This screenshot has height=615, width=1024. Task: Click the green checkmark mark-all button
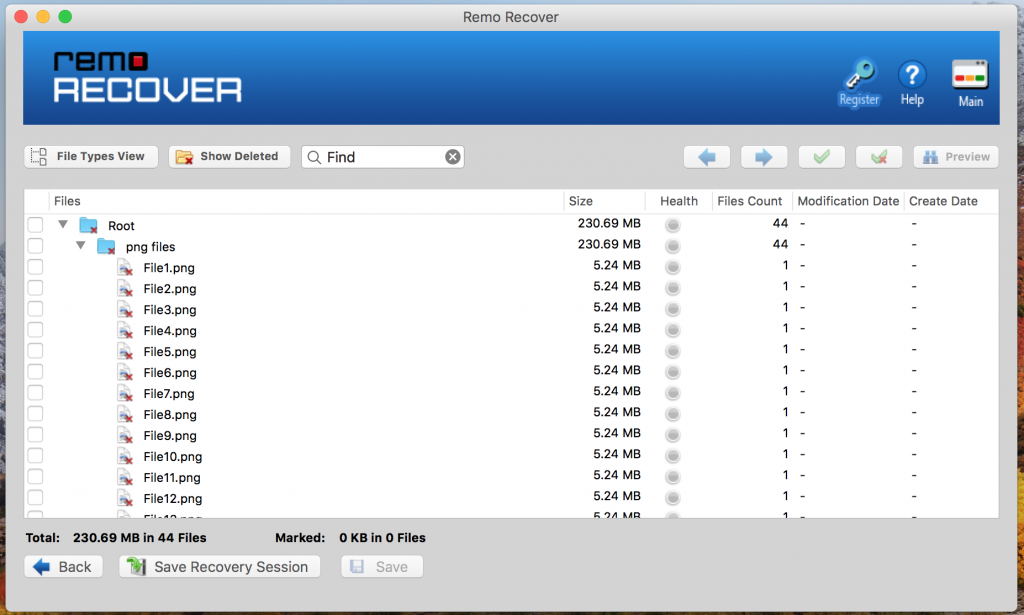click(822, 157)
